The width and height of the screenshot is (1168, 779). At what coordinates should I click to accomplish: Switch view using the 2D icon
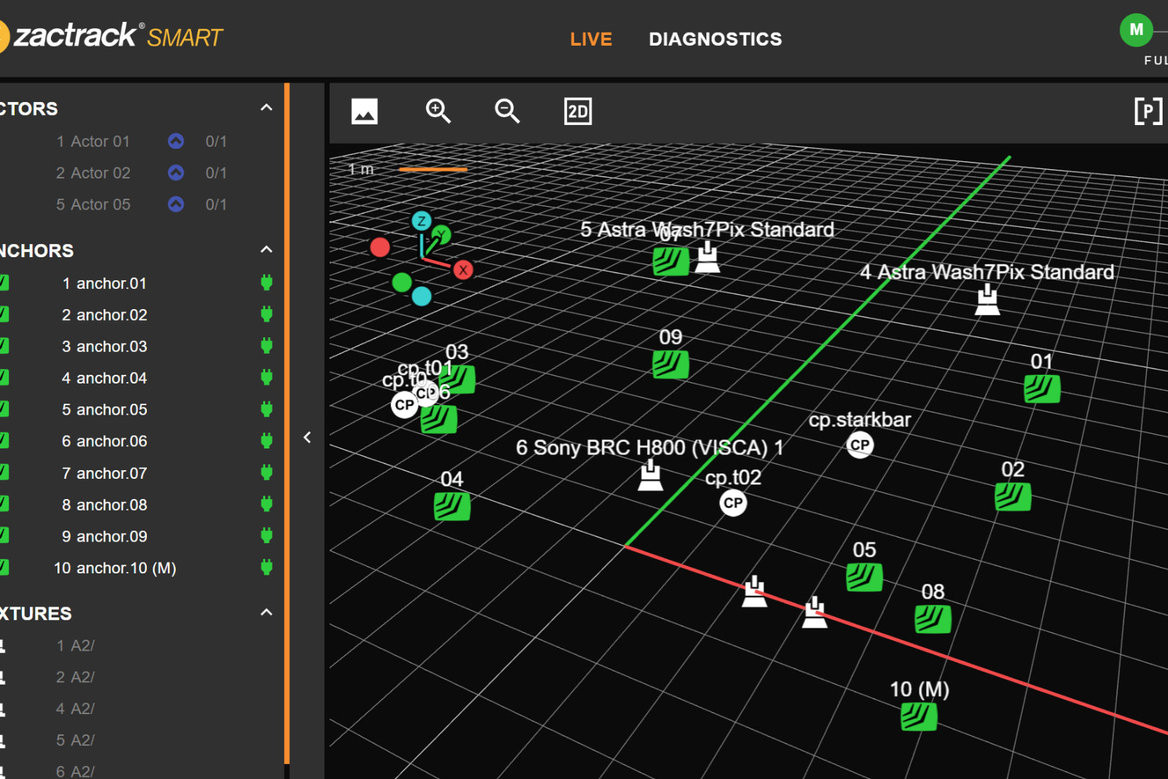click(x=578, y=111)
